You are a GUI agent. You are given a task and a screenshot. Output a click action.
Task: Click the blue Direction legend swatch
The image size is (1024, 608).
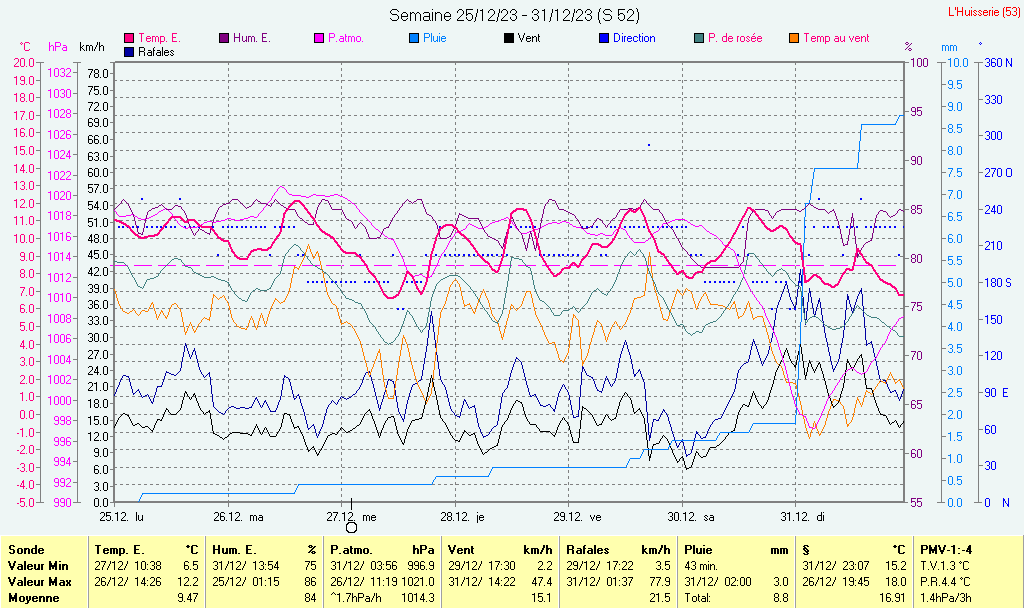pos(604,39)
